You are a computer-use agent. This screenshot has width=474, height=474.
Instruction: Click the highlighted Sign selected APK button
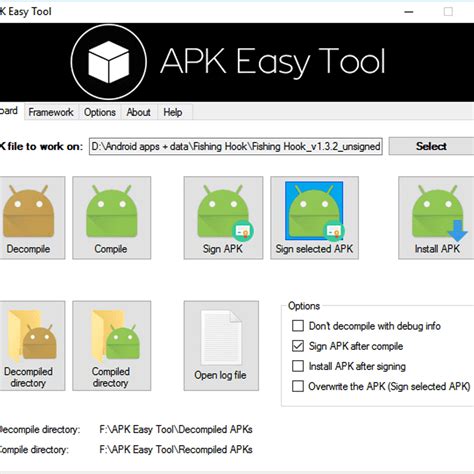point(314,218)
